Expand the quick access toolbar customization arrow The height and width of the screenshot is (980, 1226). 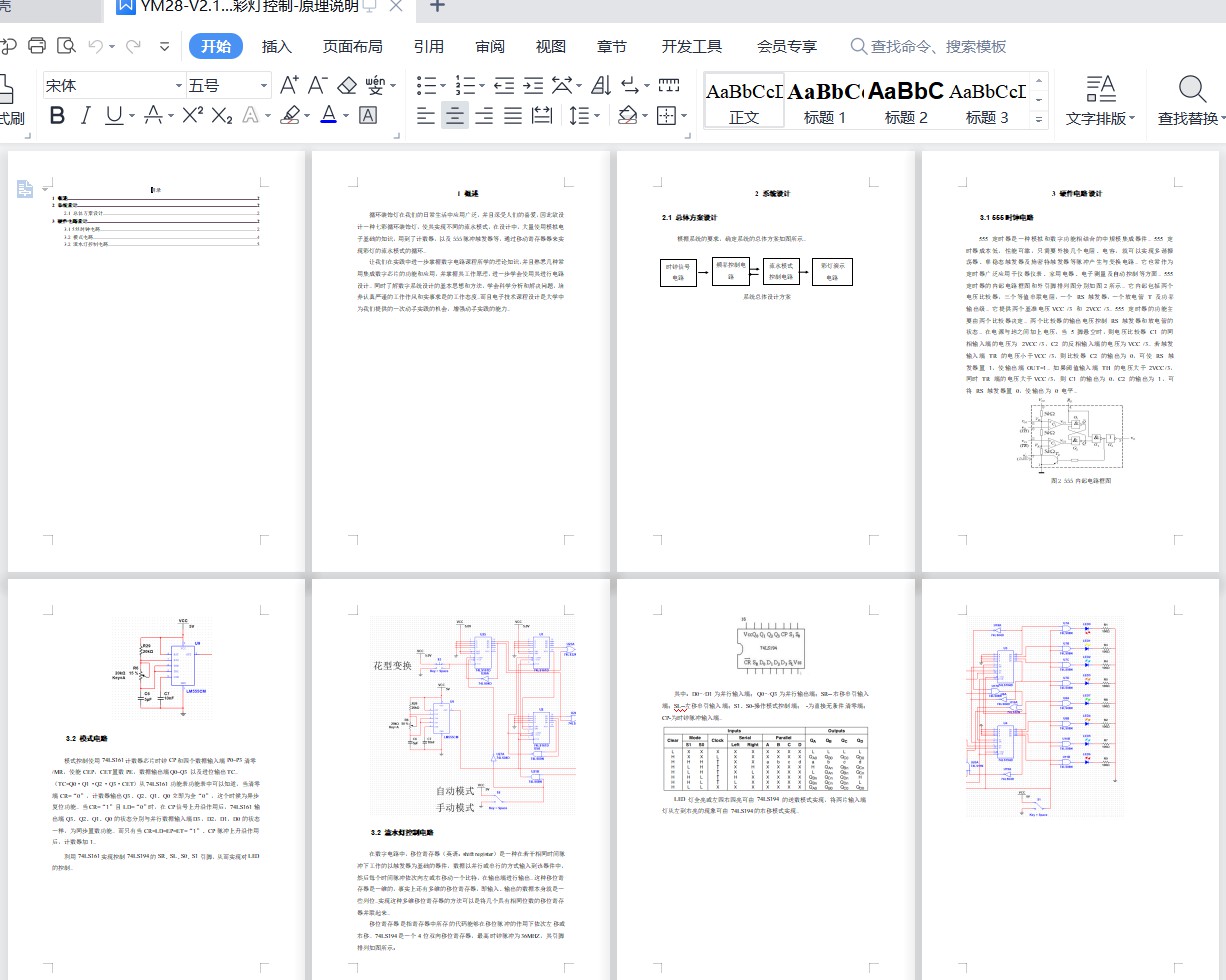pyautogui.click(x=163, y=46)
